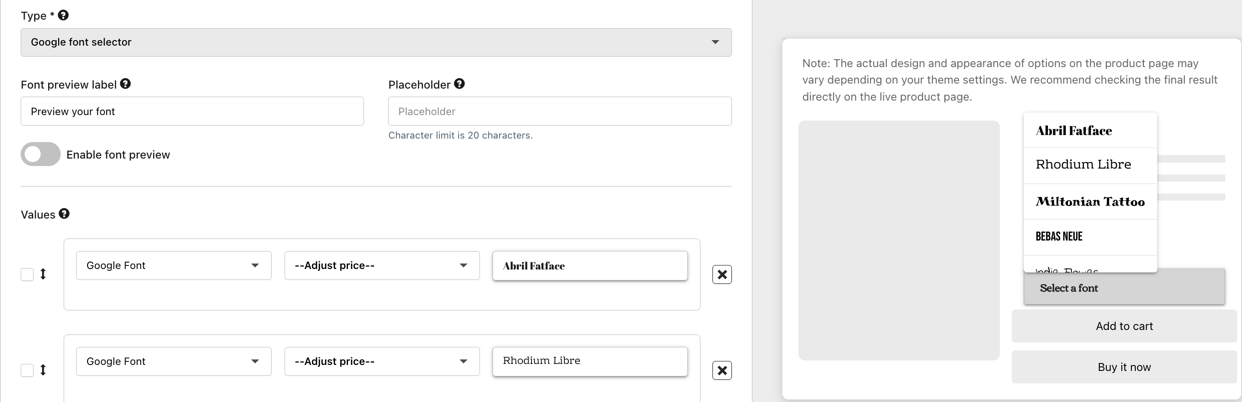Image resolution: width=1242 pixels, height=402 pixels.
Task: Show help icon for Font preview label
Action: pos(125,84)
